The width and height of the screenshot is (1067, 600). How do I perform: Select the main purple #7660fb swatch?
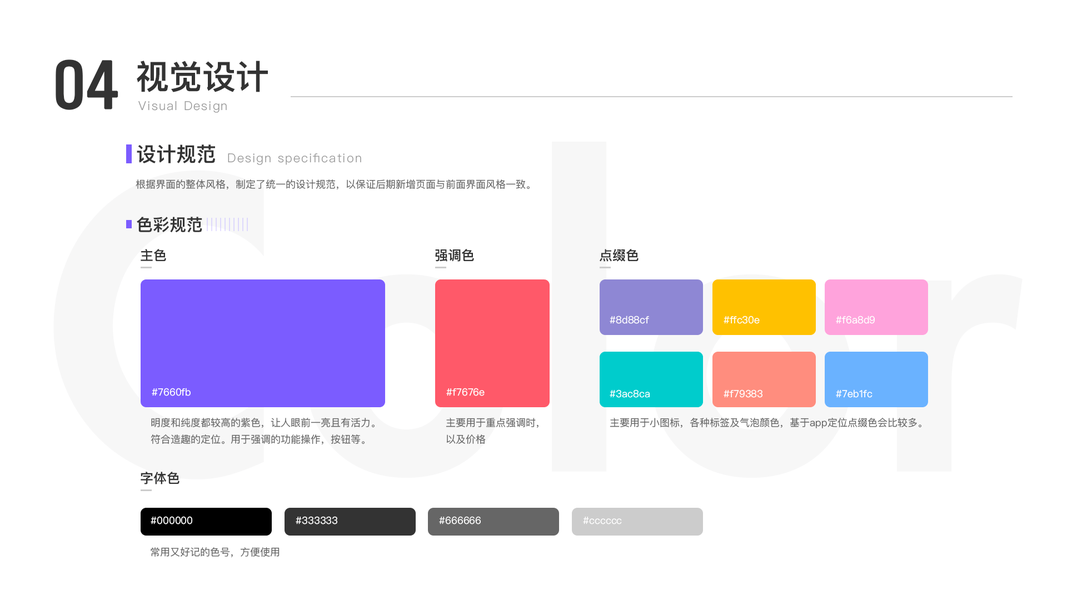pos(263,343)
